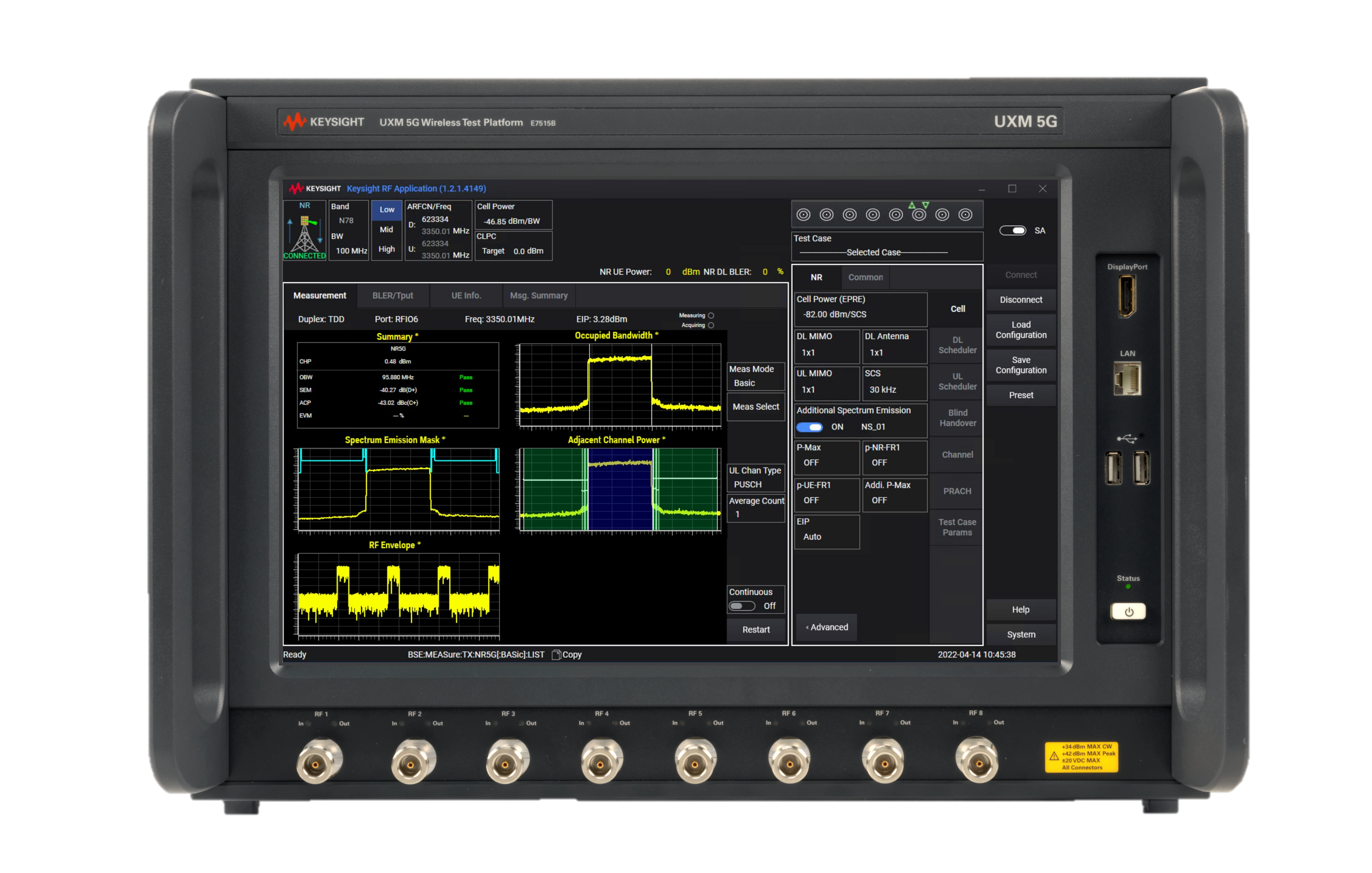The height and width of the screenshot is (873, 1372).
Task: Select the second RF port circle icon
Action: [826, 215]
